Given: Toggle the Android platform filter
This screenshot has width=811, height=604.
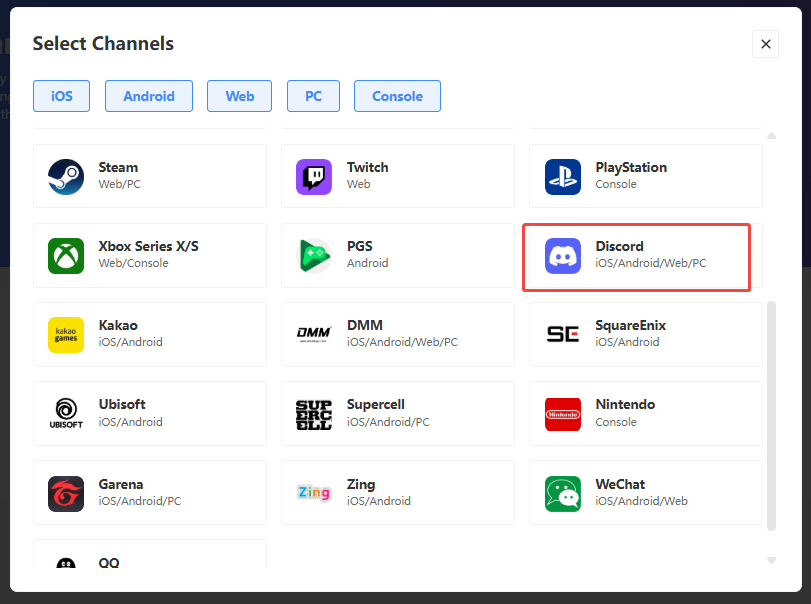Looking at the screenshot, I should [x=149, y=96].
